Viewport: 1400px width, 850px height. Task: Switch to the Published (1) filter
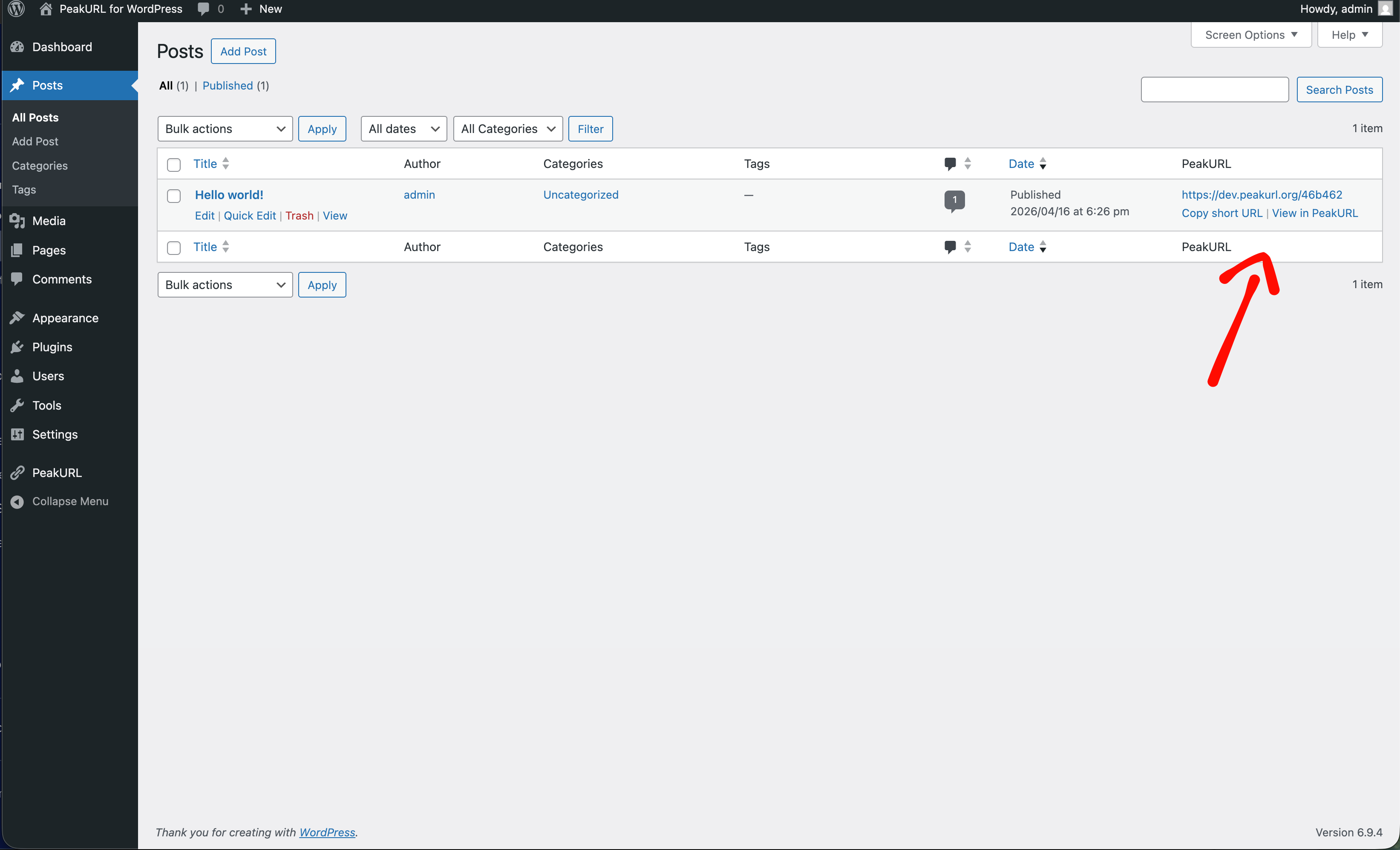click(227, 85)
